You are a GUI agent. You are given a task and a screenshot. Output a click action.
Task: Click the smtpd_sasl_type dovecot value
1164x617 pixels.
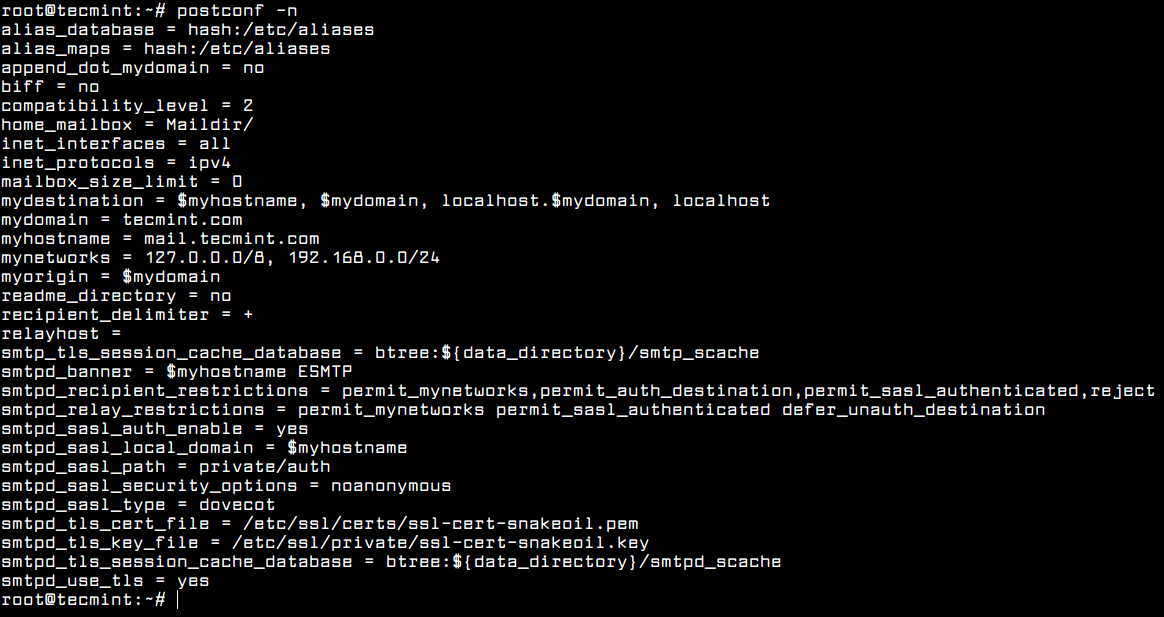pos(237,505)
